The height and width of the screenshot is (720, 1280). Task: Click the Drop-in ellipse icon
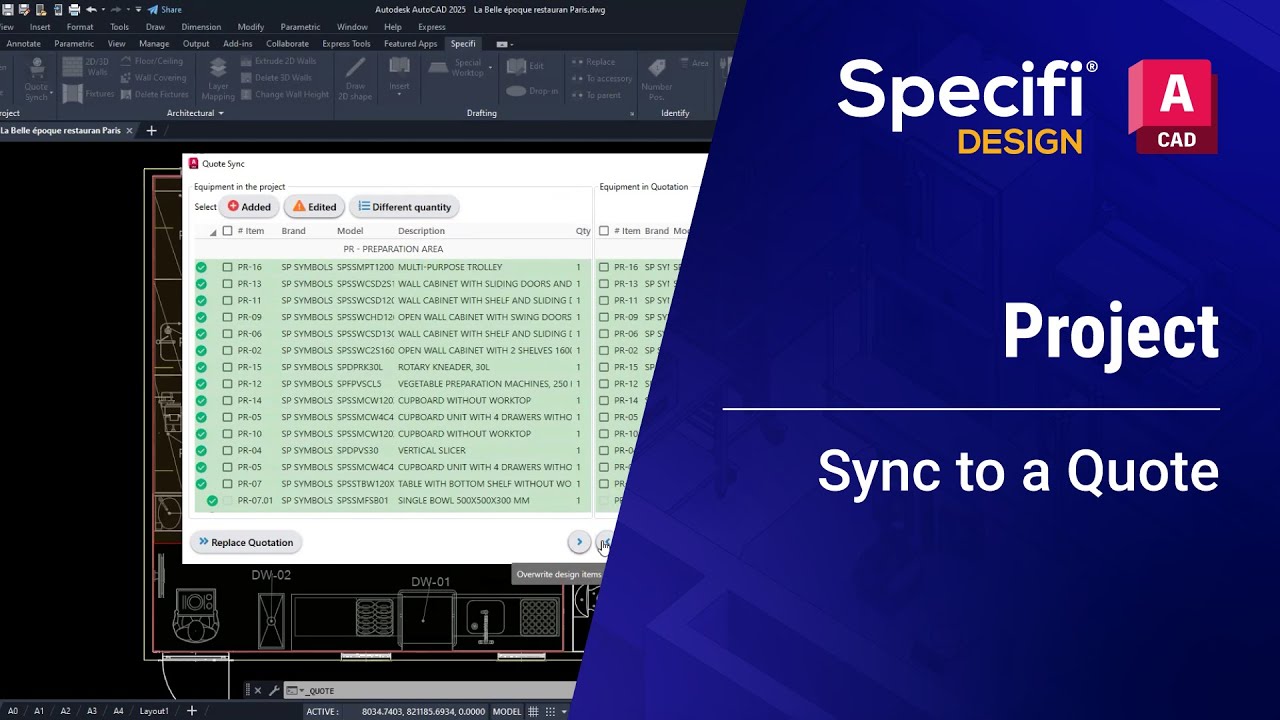click(x=516, y=91)
